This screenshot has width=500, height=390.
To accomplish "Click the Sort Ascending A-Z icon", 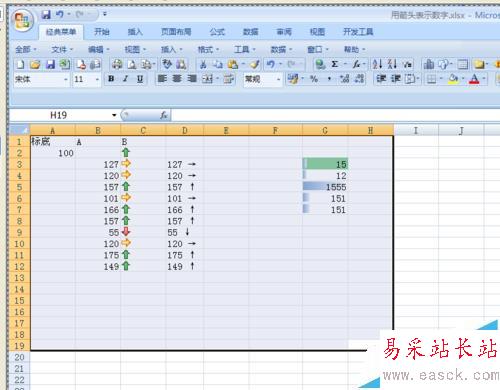I will [377, 64].
